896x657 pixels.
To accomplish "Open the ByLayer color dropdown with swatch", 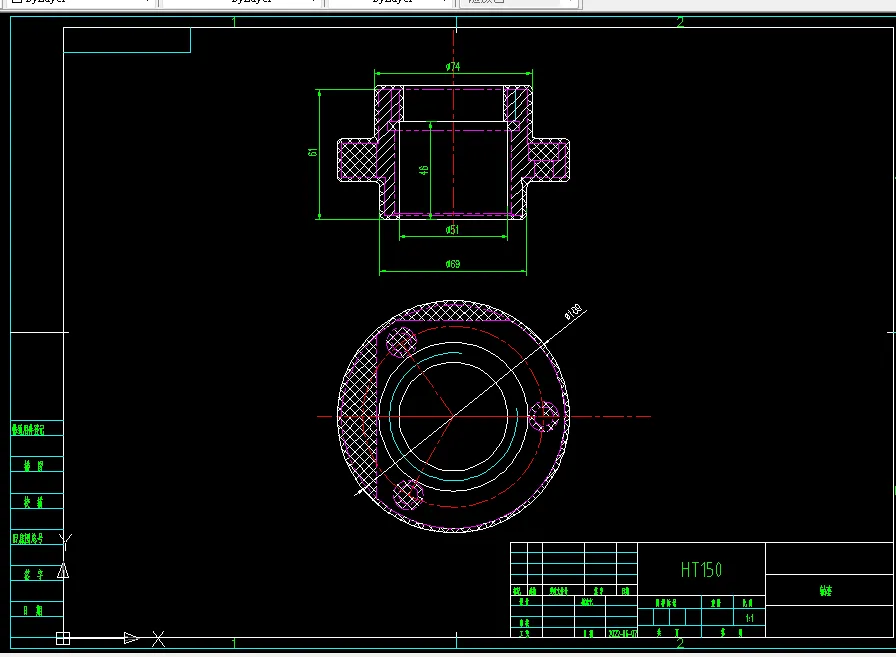I will [x=80, y=2].
